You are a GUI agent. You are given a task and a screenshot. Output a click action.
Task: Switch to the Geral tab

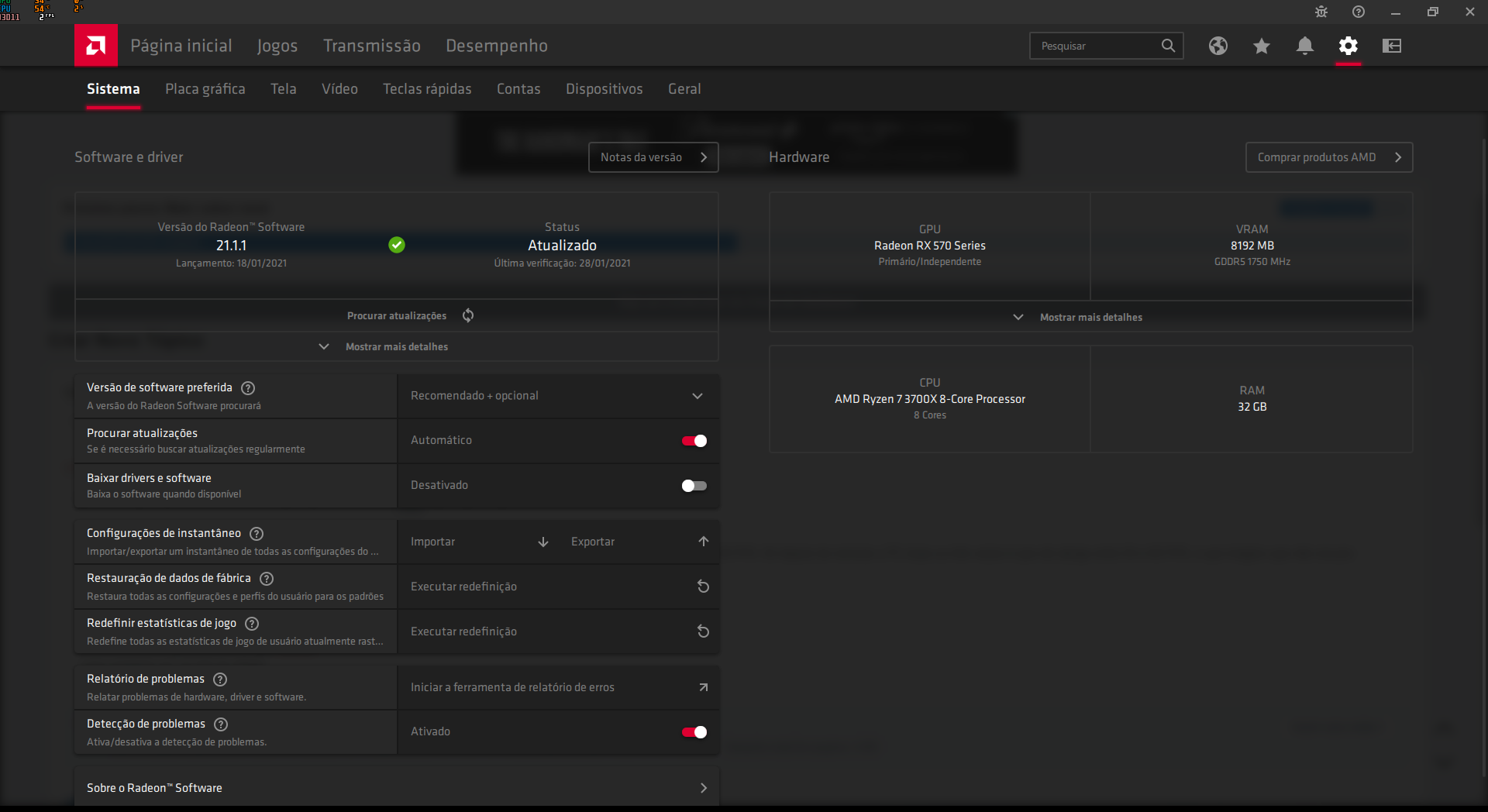click(x=684, y=89)
